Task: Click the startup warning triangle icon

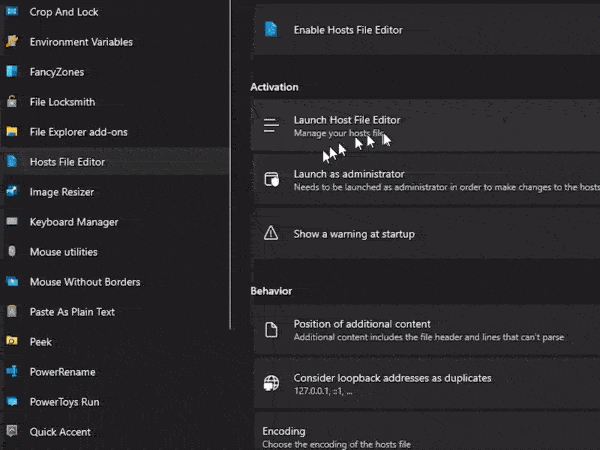Action: pos(271,233)
